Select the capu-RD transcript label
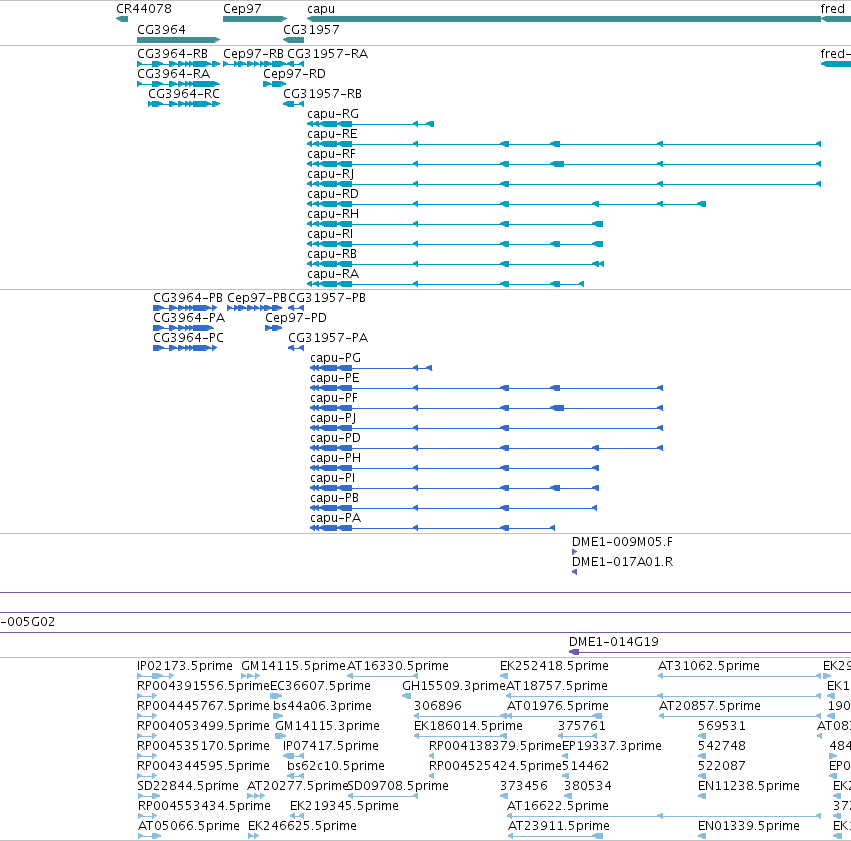The width and height of the screenshot is (851, 841). 333,194
